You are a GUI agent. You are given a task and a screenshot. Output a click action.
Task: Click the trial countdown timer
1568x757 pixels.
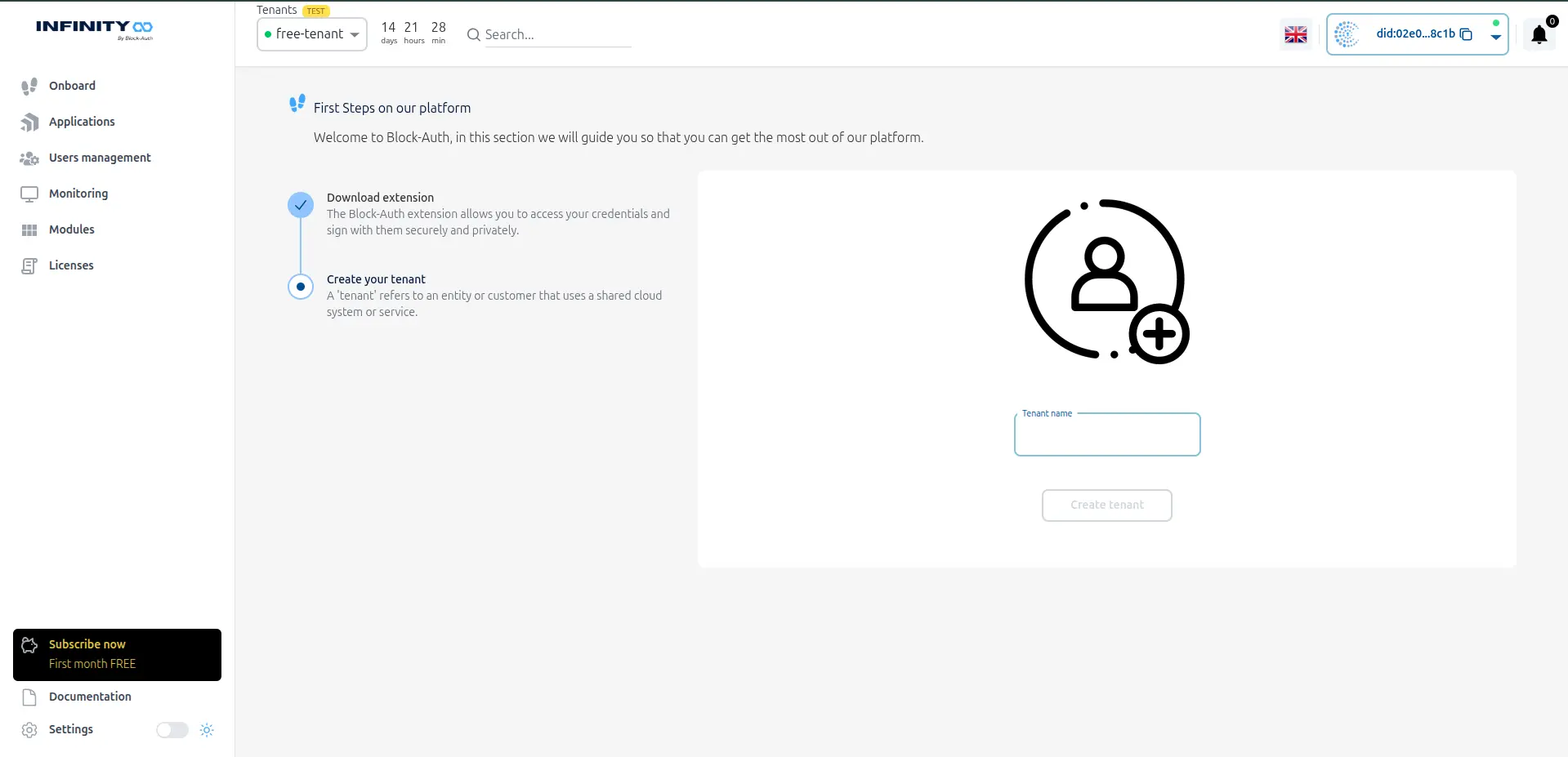click(413, 33)
